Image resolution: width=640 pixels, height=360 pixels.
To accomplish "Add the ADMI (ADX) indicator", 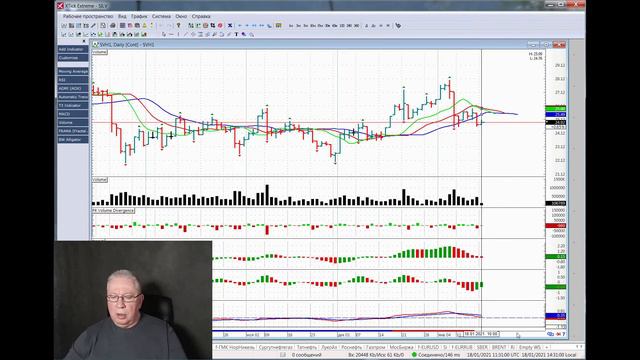I will click(x=73, y=89).
